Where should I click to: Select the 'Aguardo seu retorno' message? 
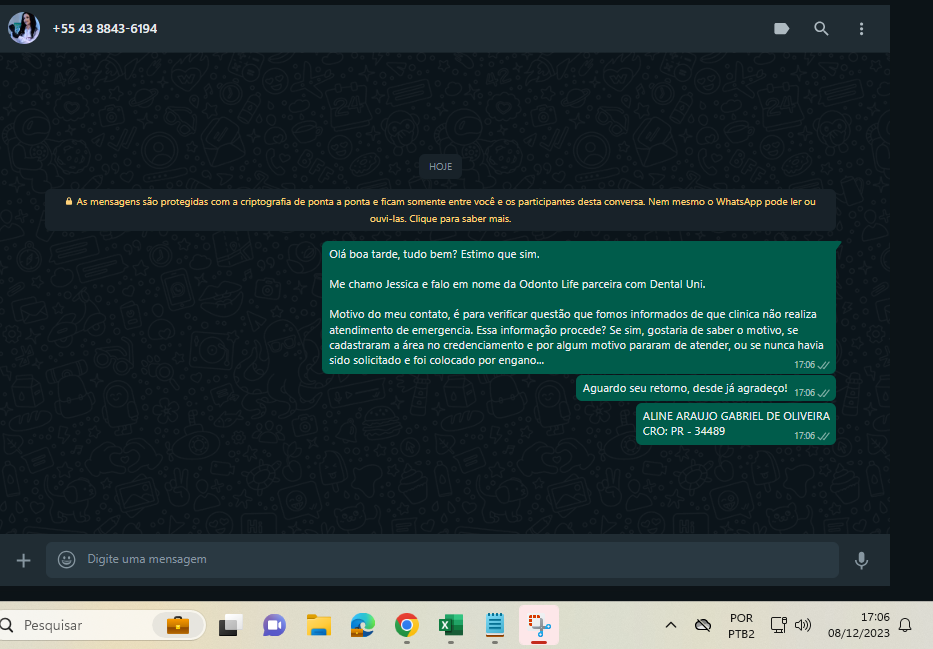click(706, 388)
